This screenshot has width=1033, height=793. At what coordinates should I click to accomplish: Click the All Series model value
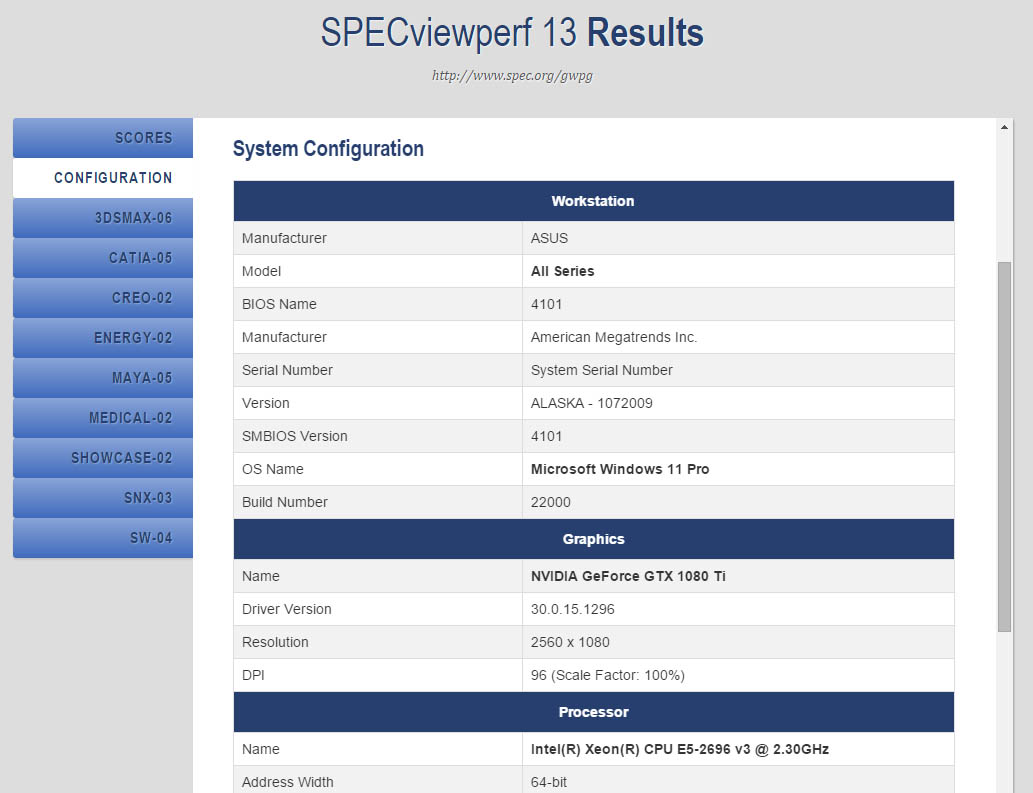563,271
